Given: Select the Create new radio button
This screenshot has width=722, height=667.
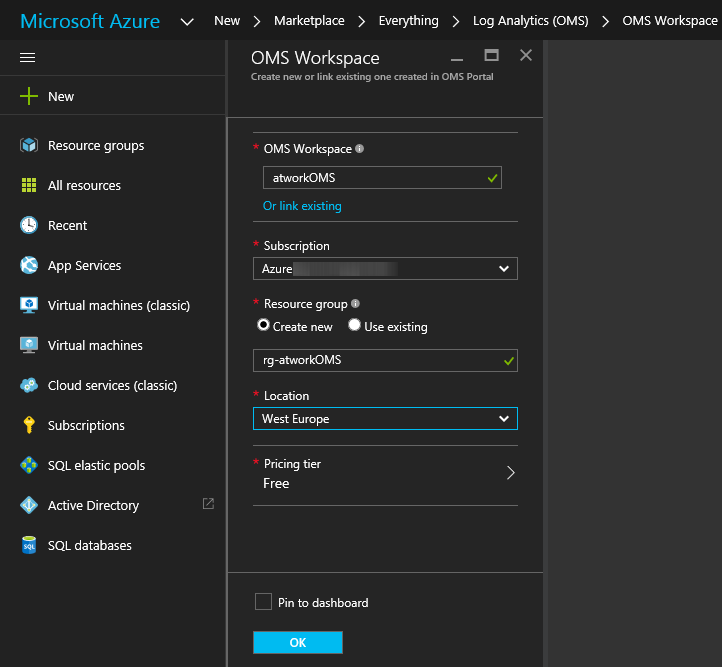Looking at the screenshot, I should pos(264,326).
